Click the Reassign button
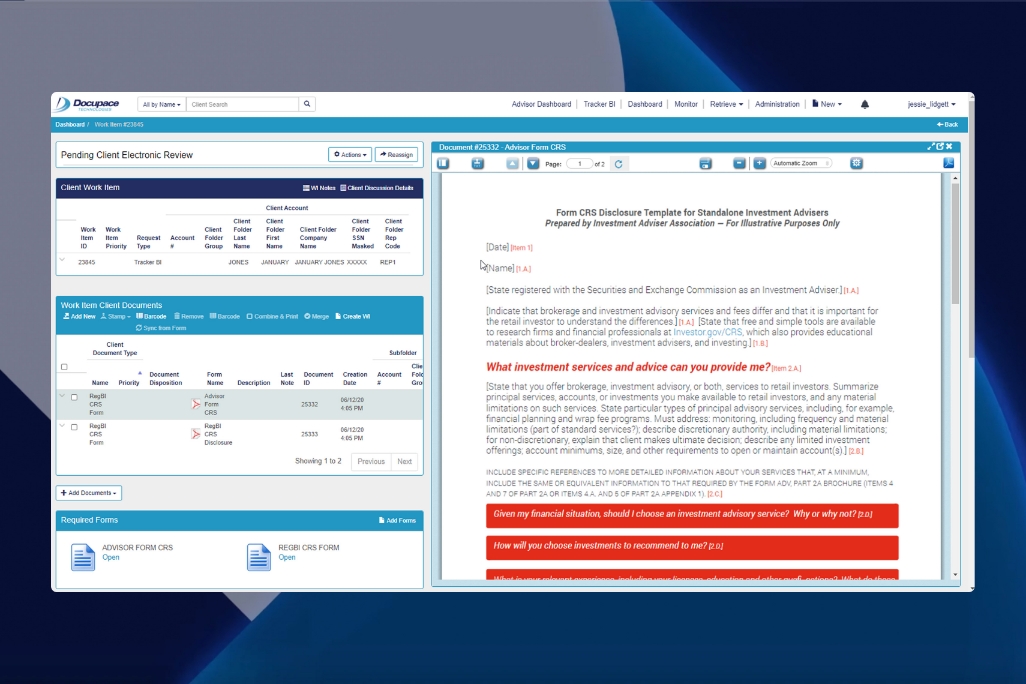Image resolution: width=1026 pixels, height=684 pixels. [x=396, y=155]
